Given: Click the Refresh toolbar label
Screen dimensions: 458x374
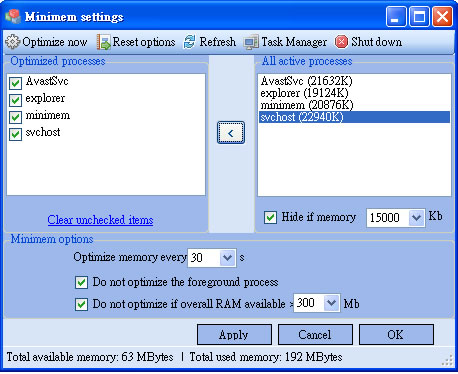Looking at the screenshot, I should [217, 42].
